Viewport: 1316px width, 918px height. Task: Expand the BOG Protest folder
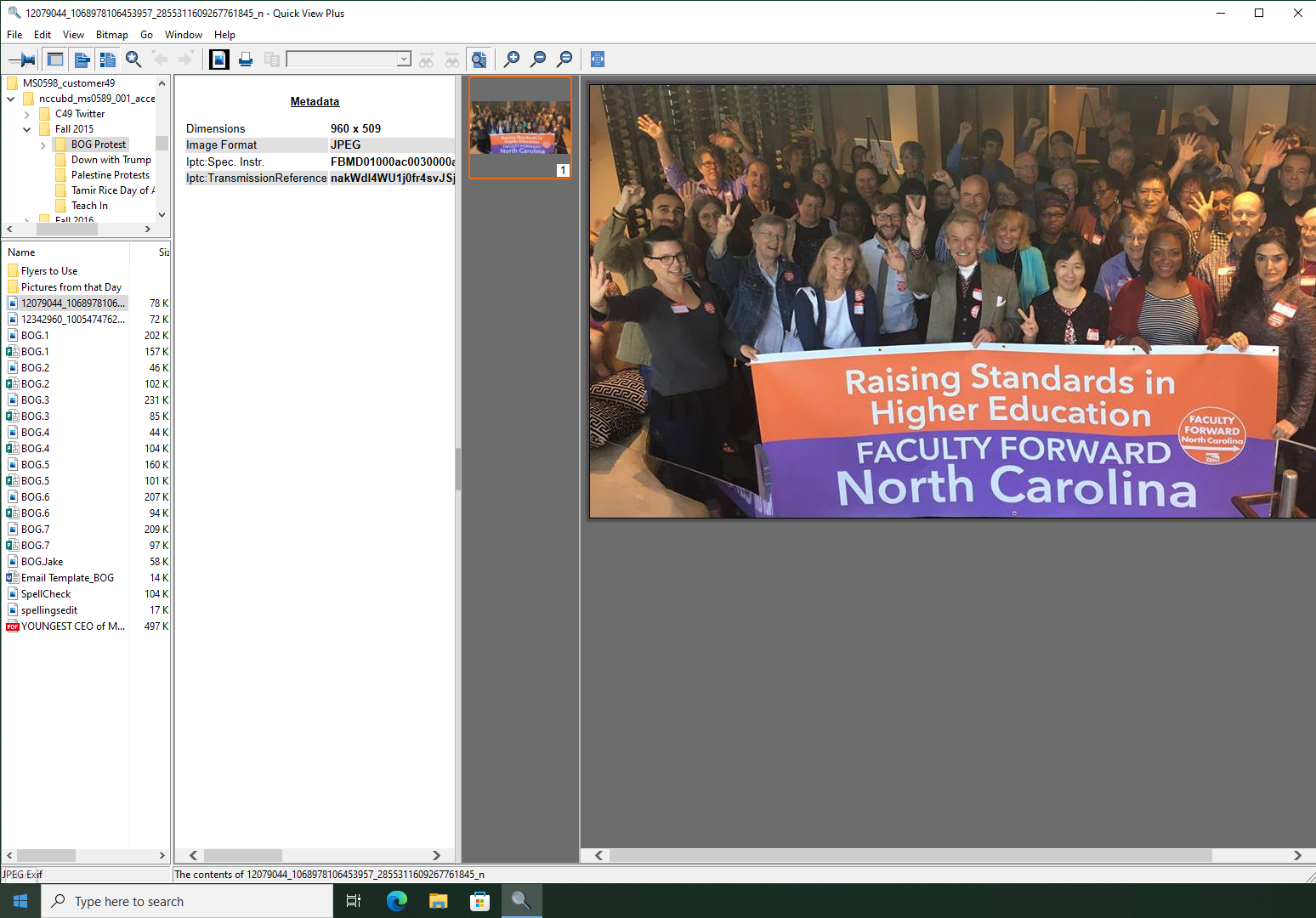[43, 145]
